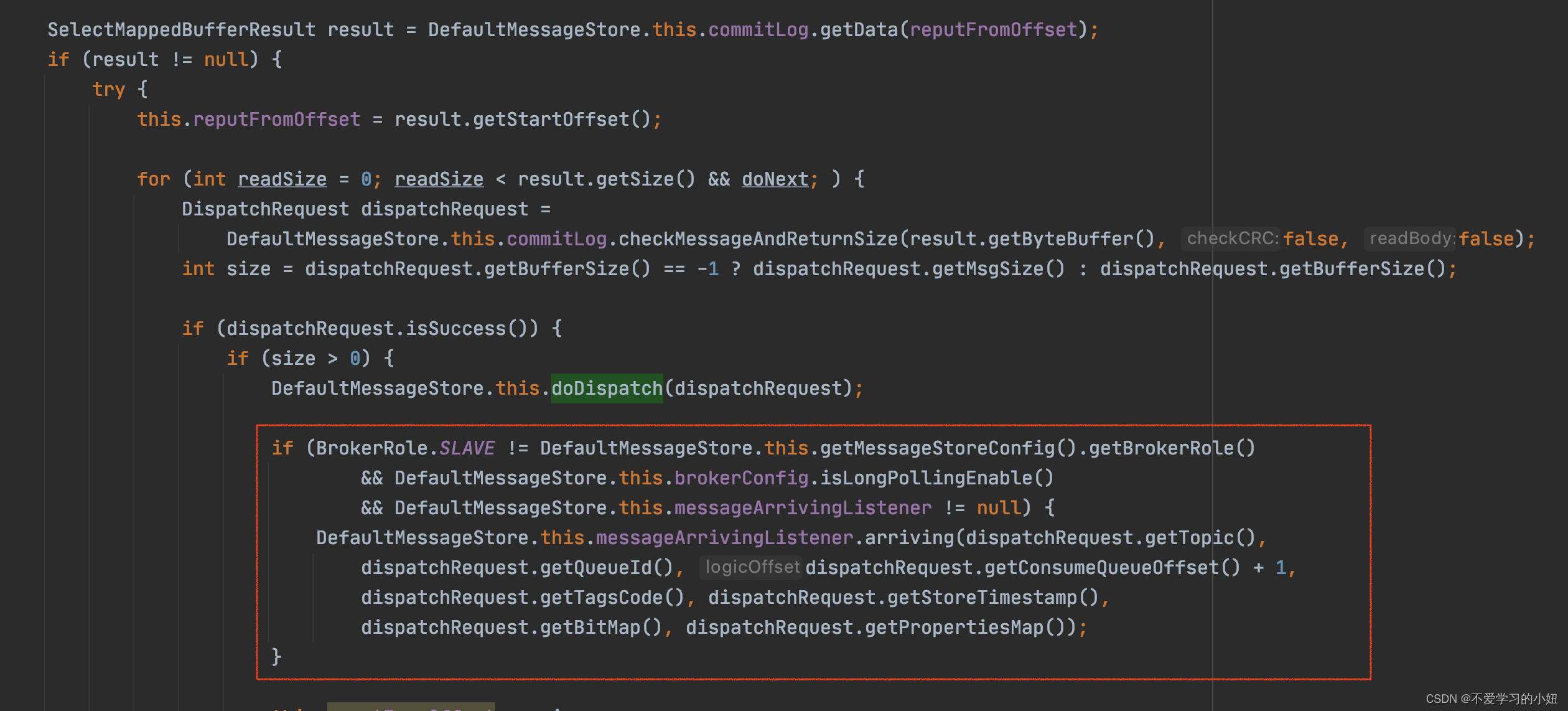Click dispatchRequest.getBitMap() argument
The image size is (1568, 711).
(511, 628)
